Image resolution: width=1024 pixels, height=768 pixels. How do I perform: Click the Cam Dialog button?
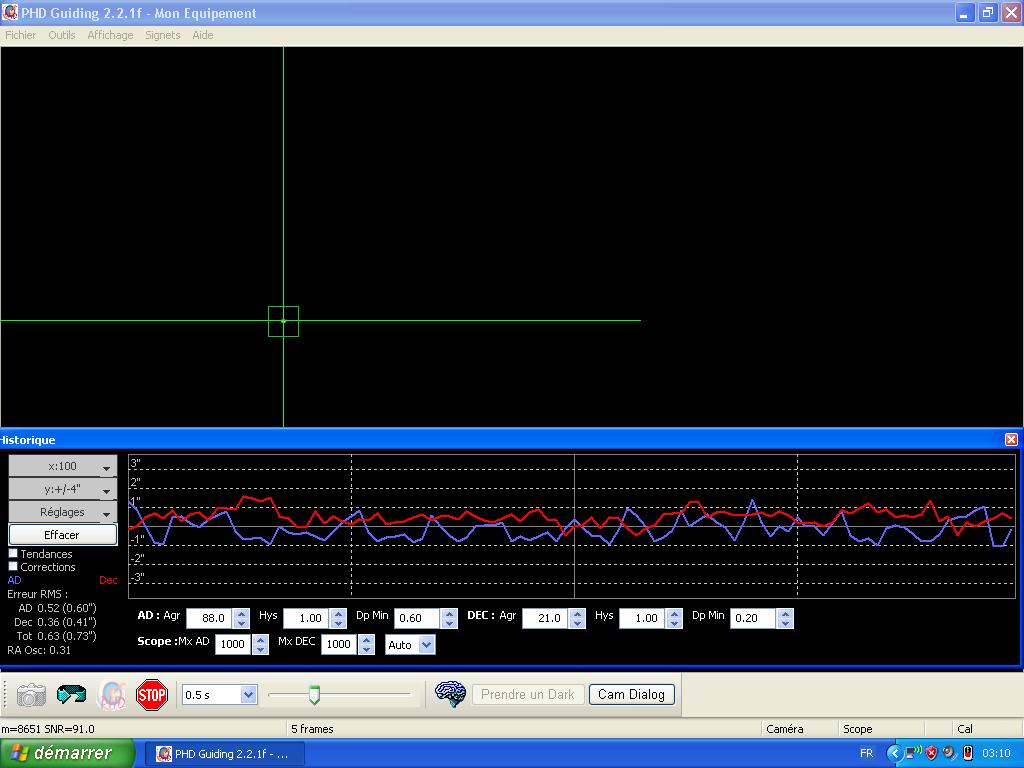tap(632, 694)
